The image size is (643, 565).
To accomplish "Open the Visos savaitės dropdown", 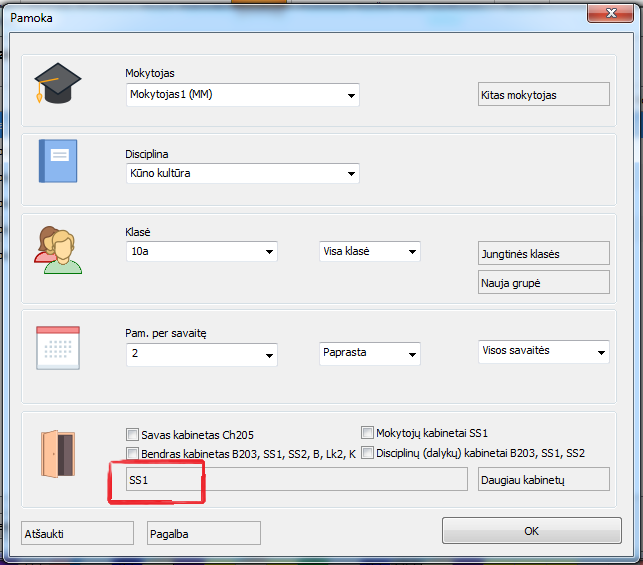I will [x=600, y=352].
